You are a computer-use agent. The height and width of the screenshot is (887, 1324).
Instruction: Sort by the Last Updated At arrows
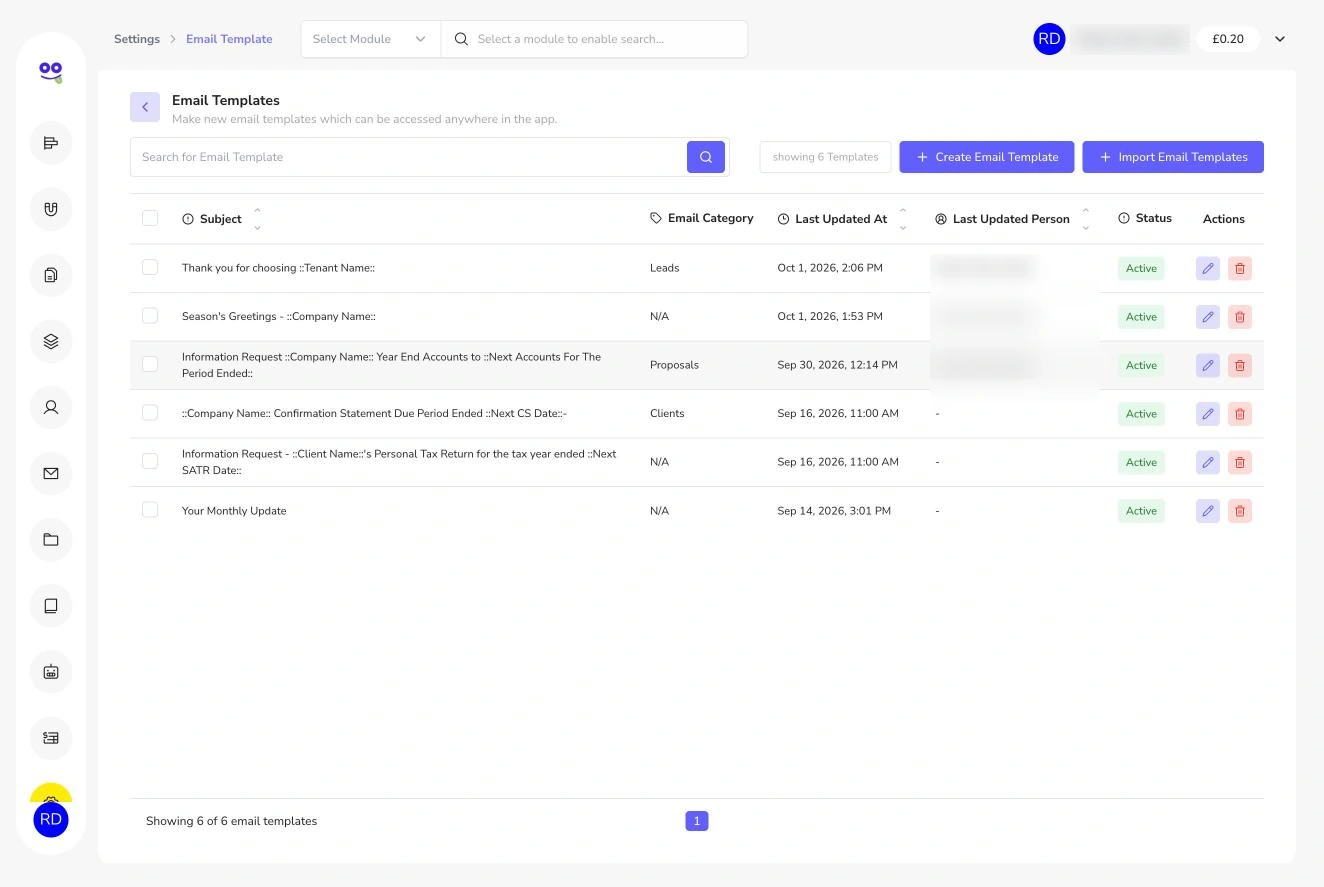coord(903,219)
